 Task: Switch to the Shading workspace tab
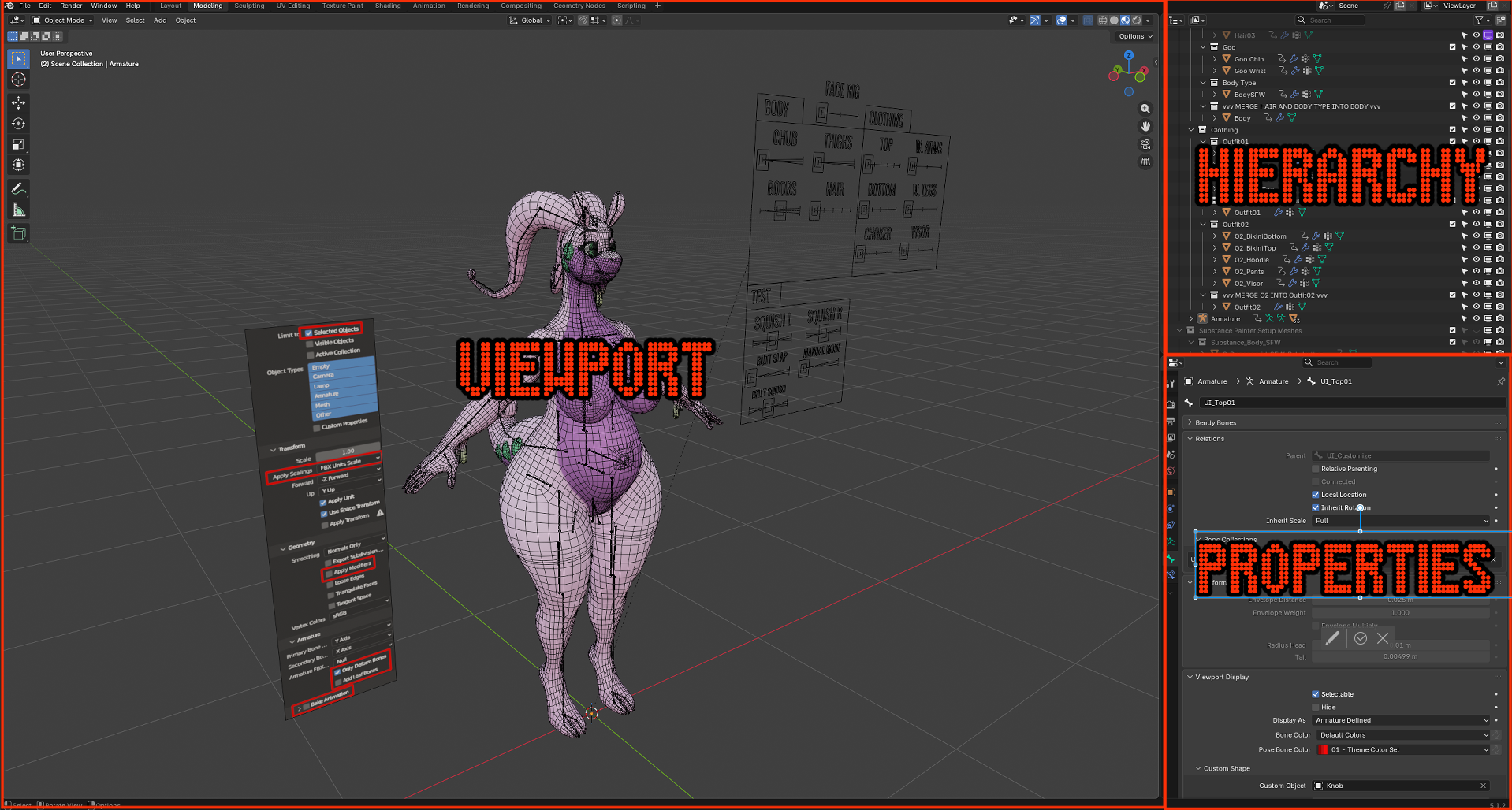click(388, 6)
